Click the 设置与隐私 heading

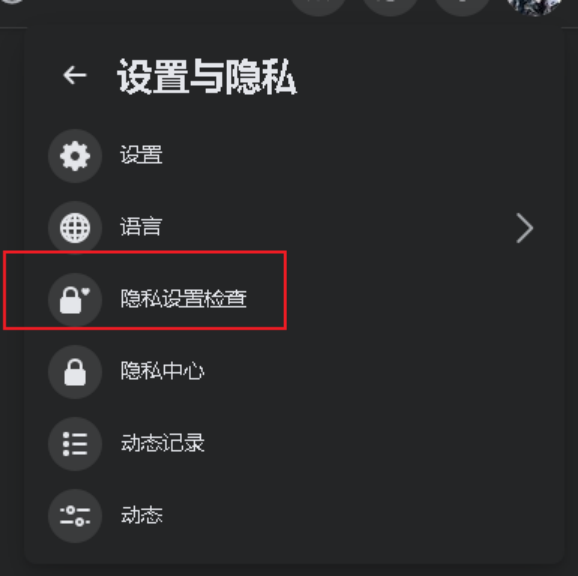point(207,77)
